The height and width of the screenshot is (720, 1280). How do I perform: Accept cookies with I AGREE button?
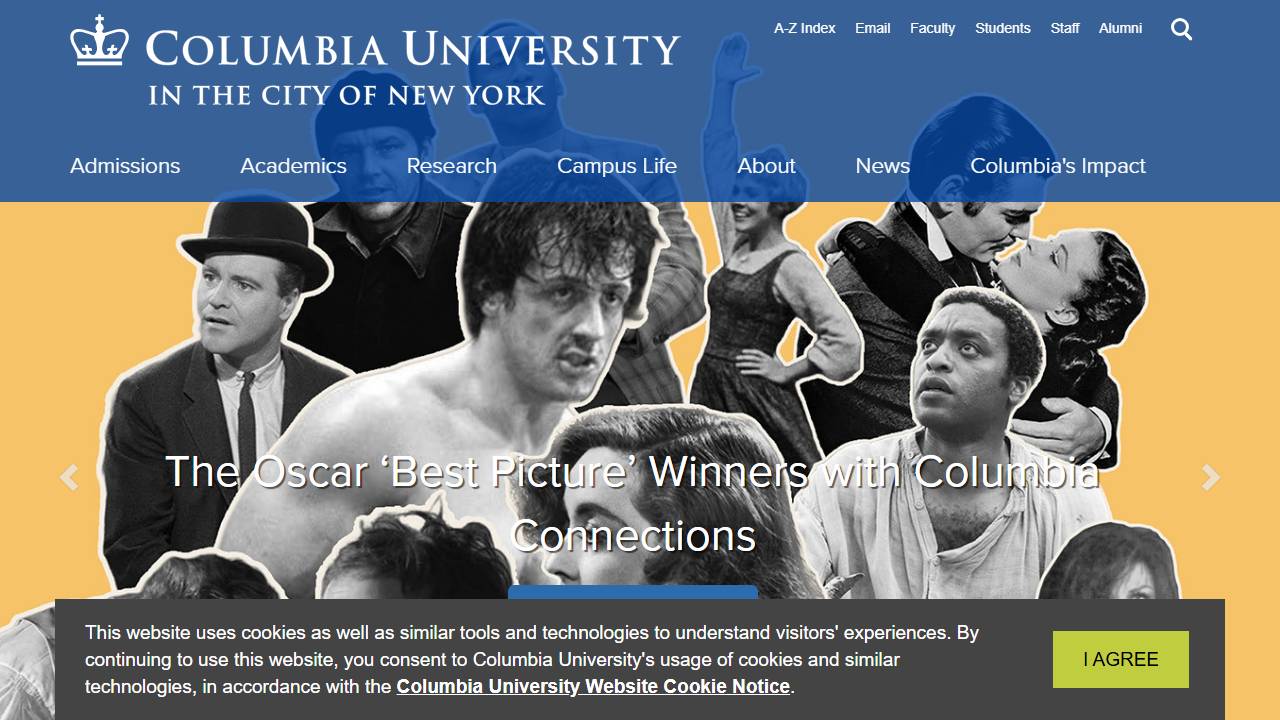click(x=1121, y=659)
